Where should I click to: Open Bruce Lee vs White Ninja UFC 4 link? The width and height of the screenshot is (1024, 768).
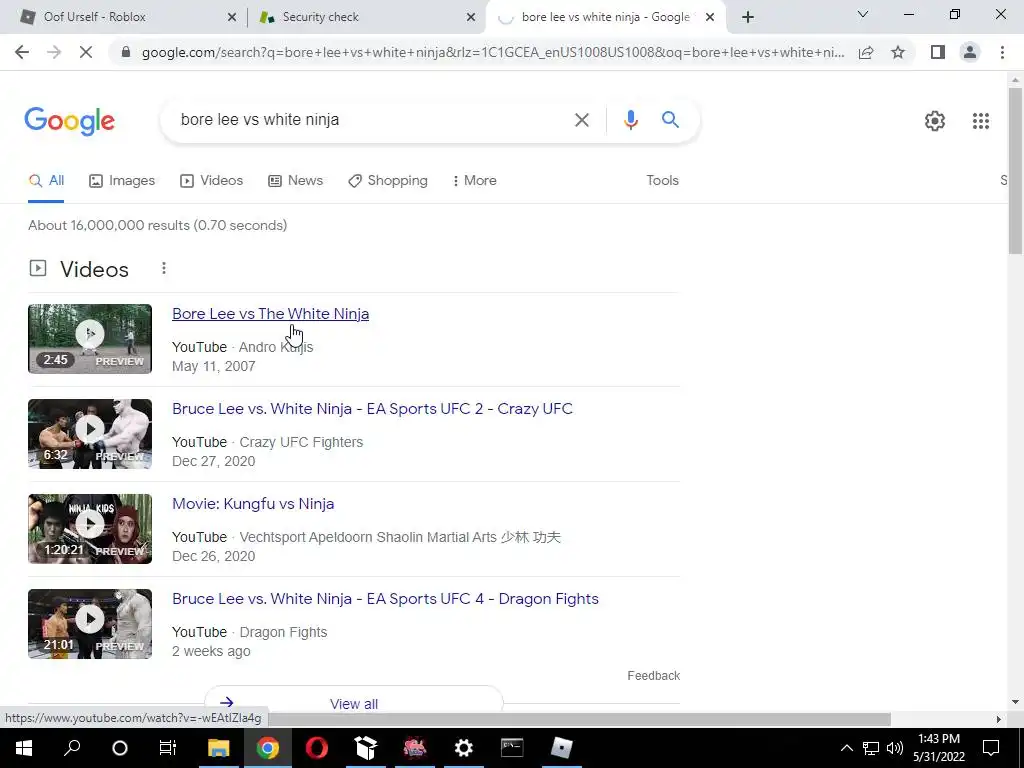click(x=385, y=599)
